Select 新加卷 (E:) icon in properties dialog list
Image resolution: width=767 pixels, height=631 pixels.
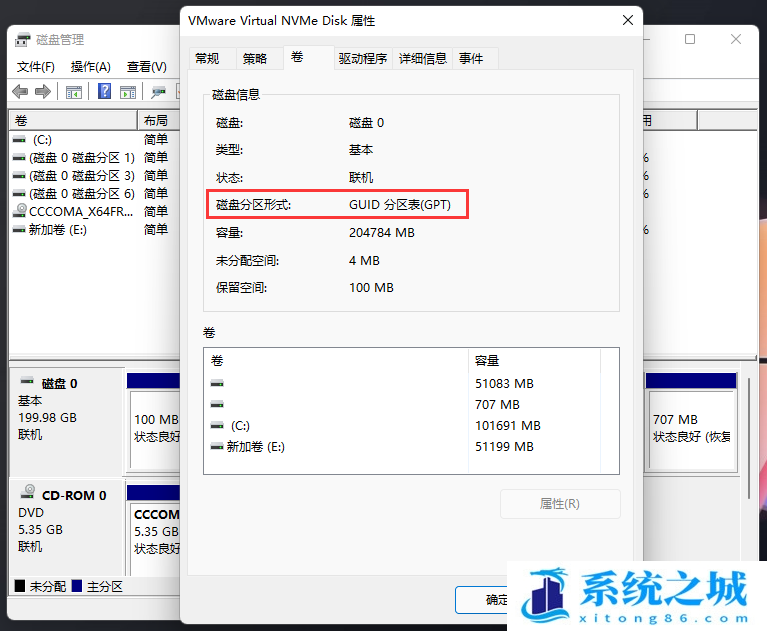click(x=217, y=447)
